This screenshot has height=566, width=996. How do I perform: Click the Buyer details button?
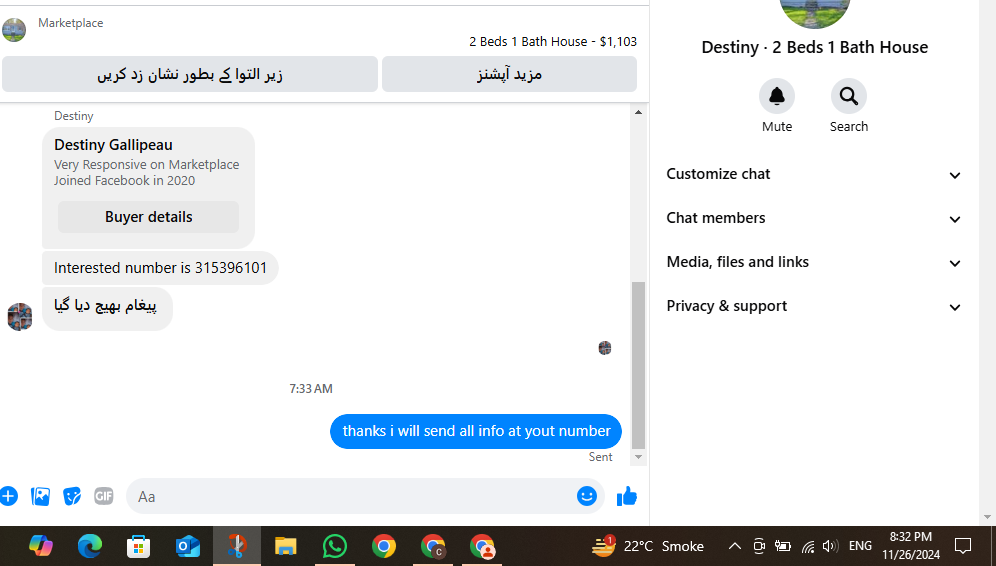[149, 217]
